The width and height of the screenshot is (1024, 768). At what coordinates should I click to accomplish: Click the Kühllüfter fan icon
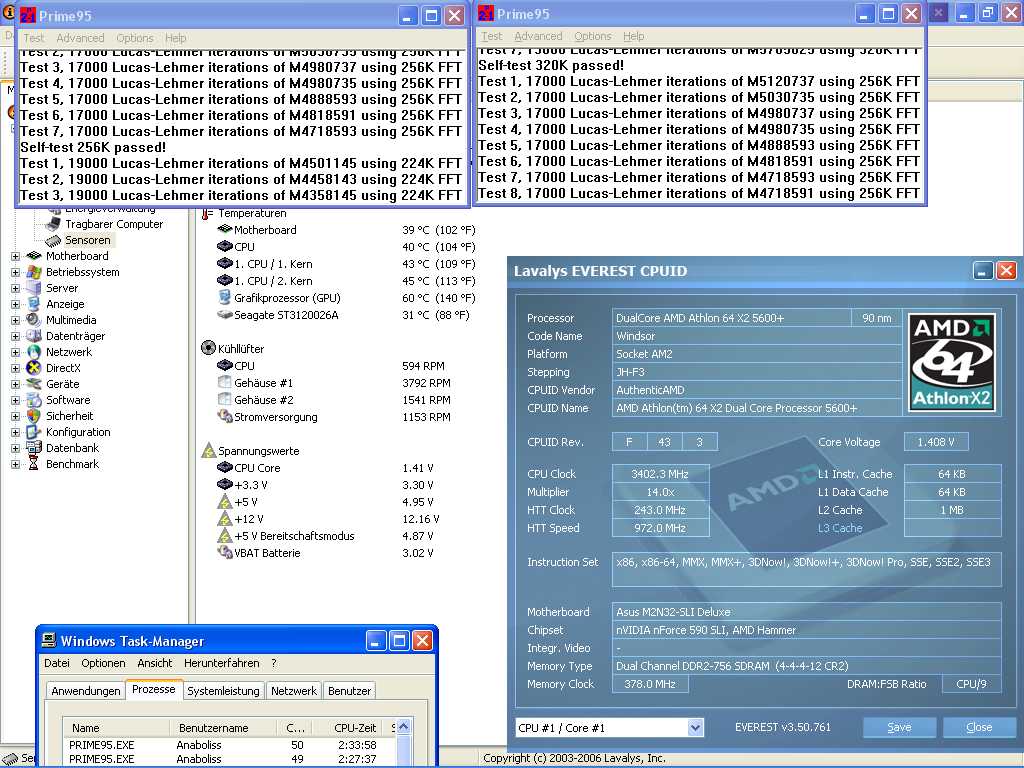208,348
